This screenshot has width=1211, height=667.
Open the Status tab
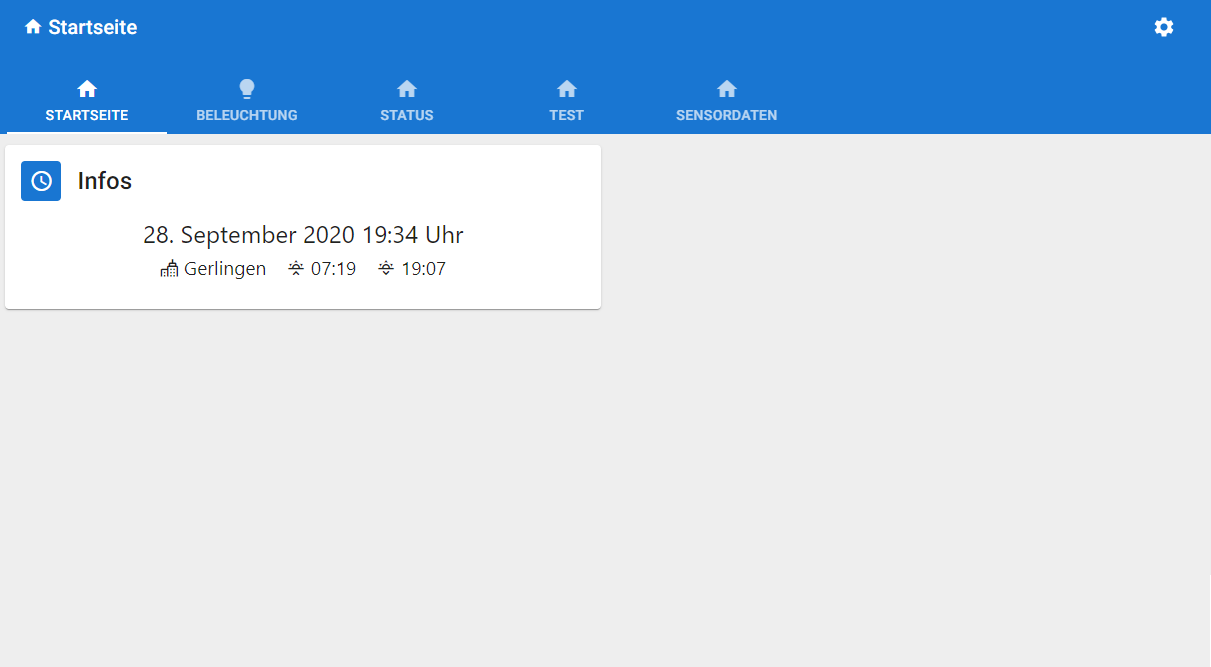[407, 115]
